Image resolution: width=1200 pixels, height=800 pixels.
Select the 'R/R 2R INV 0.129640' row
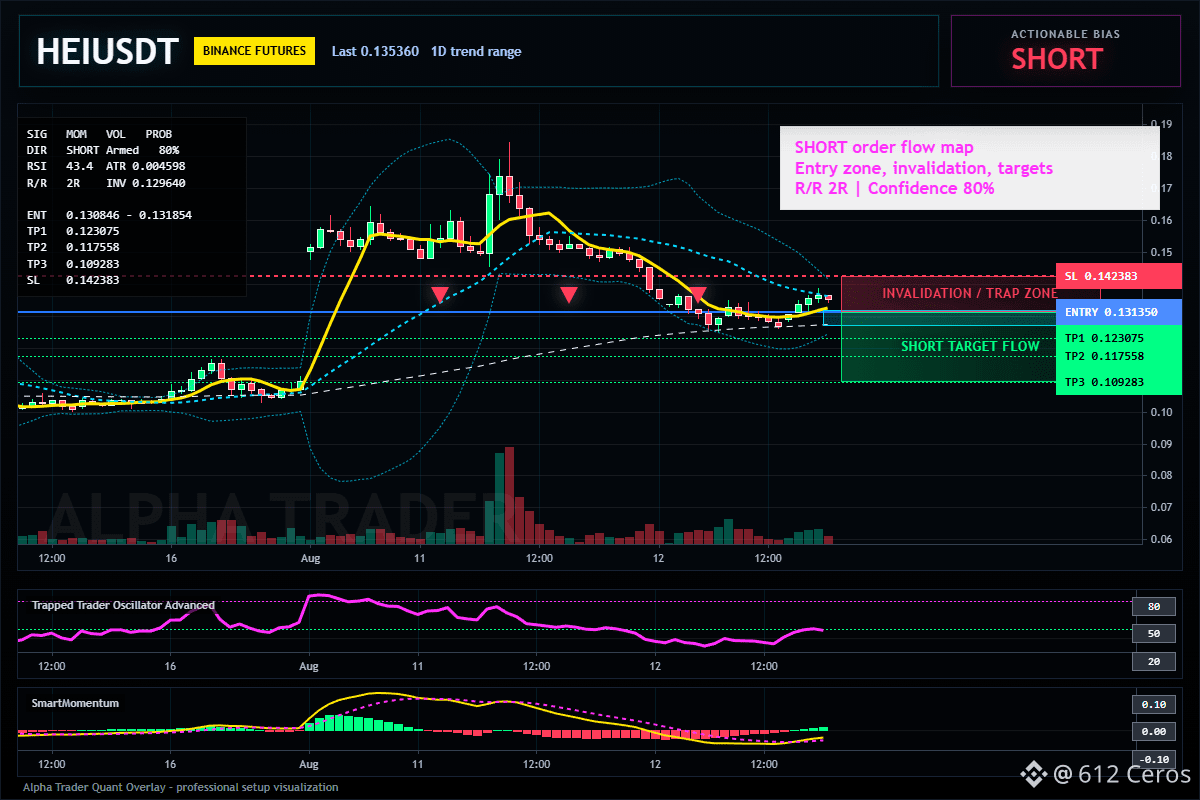(x=106, y=182)
